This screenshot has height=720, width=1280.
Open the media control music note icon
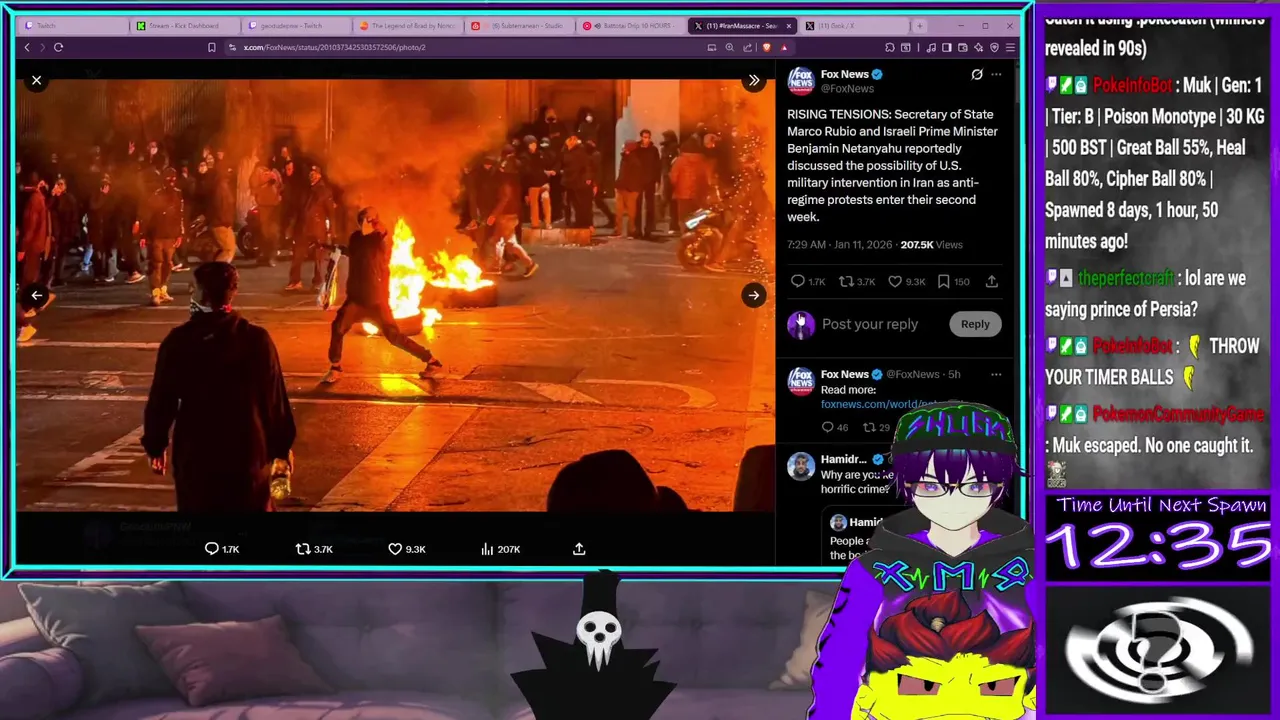tap(931, 47)
